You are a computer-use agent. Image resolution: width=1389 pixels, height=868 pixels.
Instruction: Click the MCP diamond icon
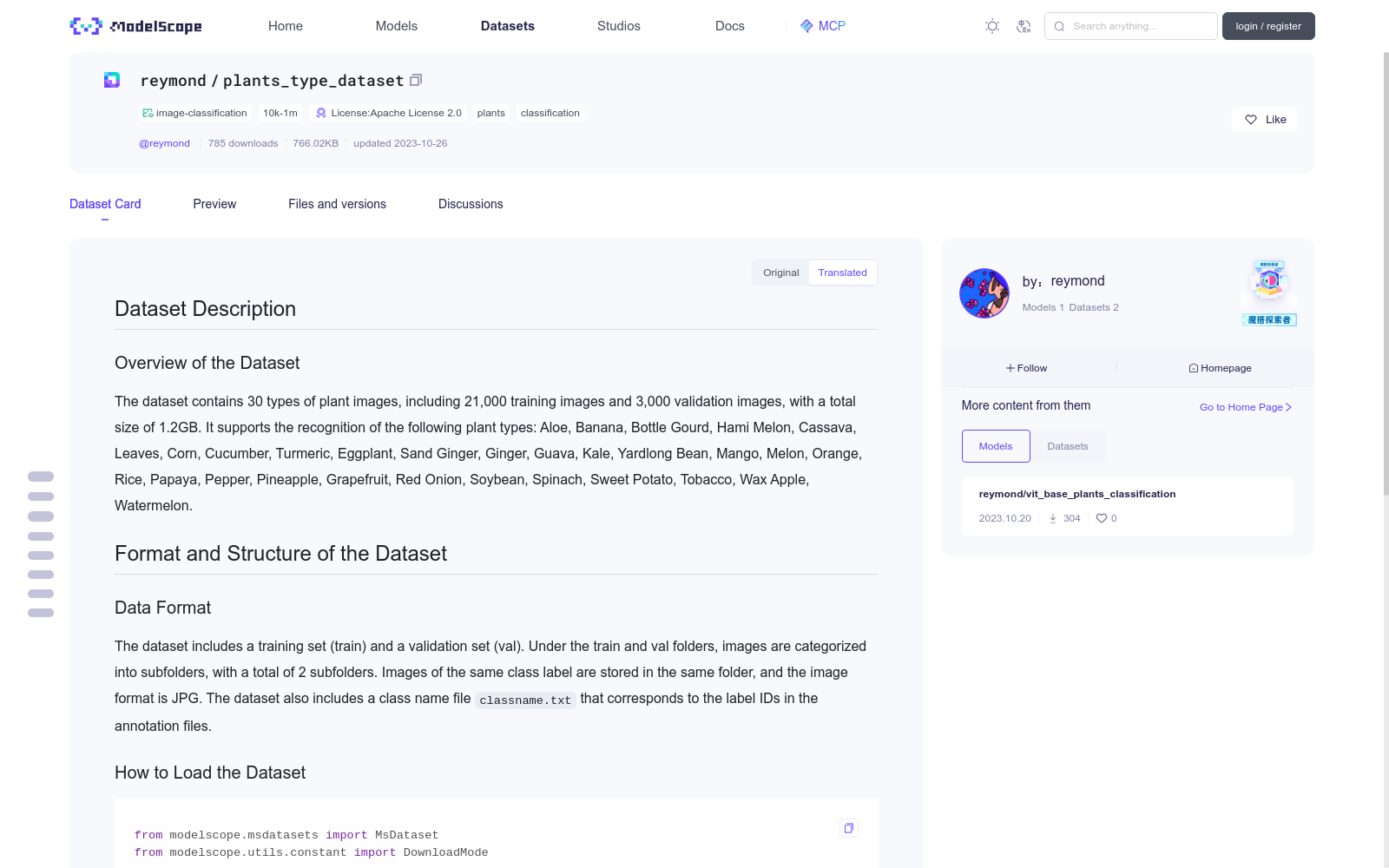coord(806,26)
